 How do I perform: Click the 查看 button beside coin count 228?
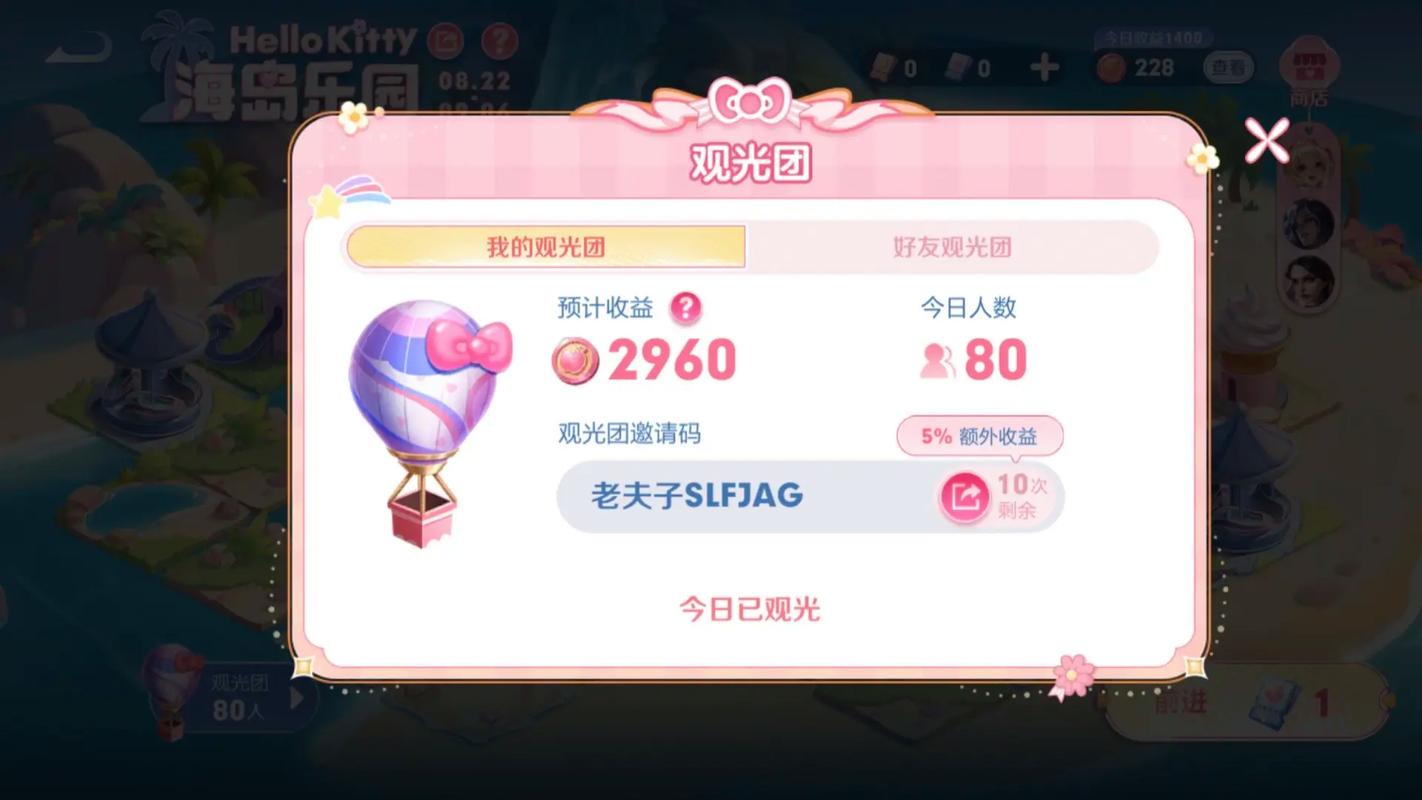1228,68
